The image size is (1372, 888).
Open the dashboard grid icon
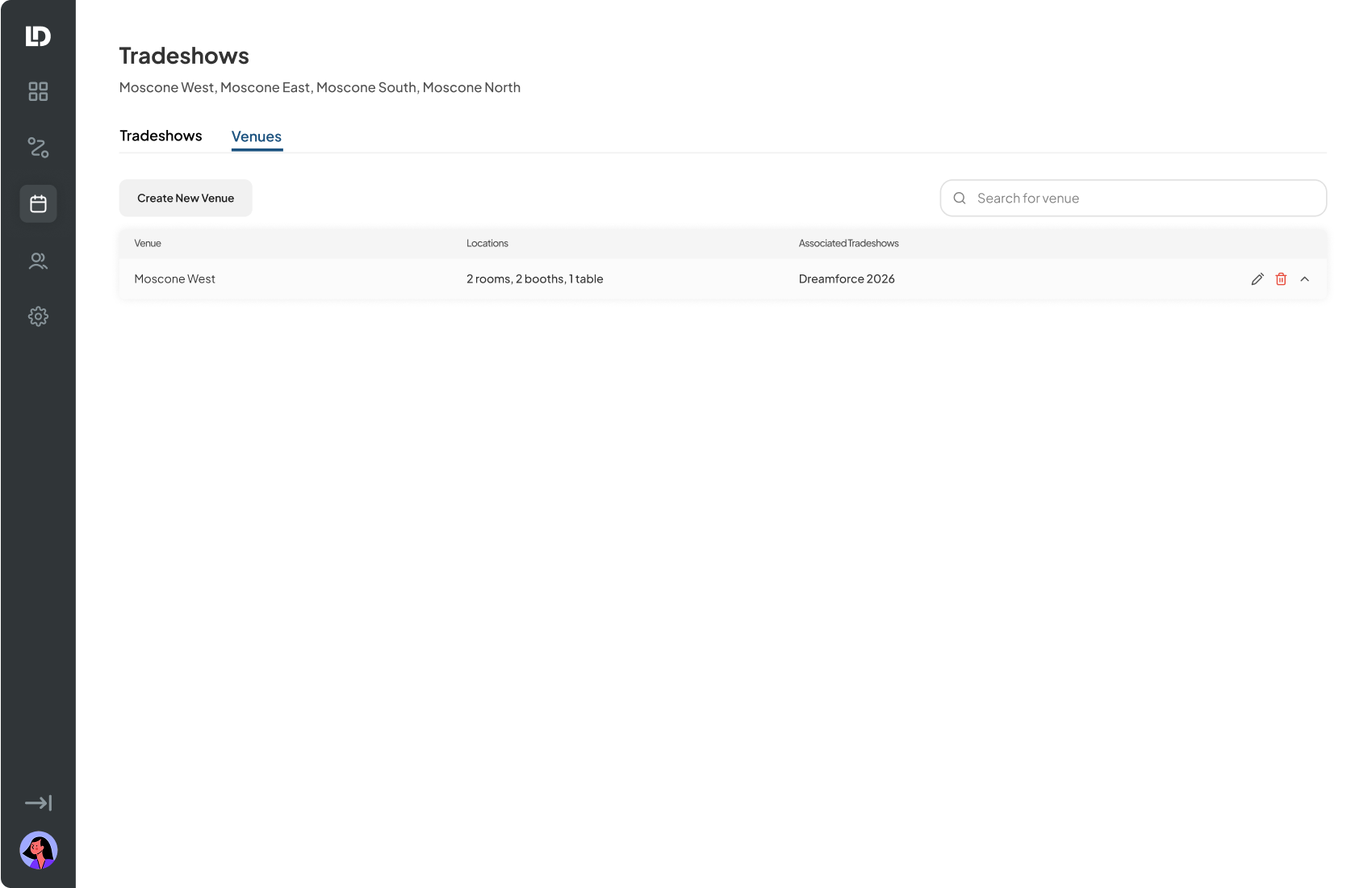coord(38,91)
